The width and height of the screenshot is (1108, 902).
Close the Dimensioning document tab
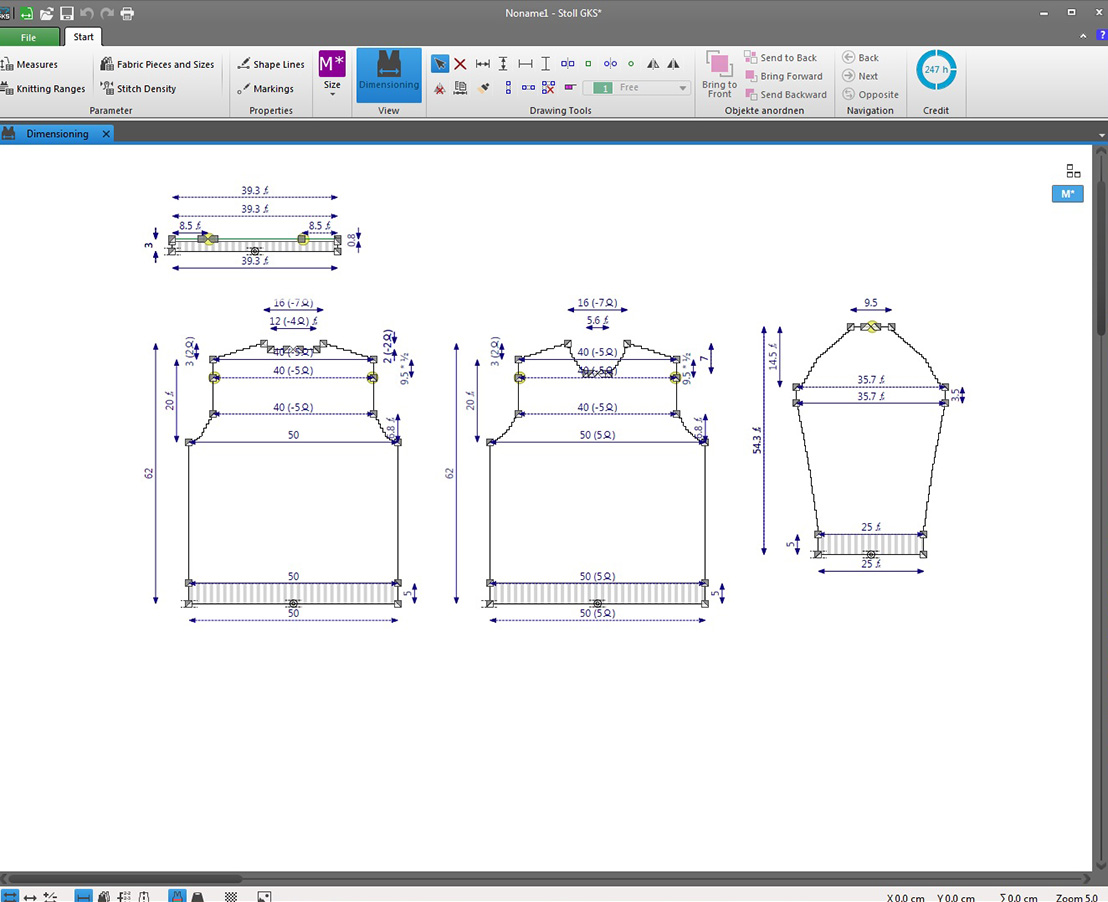click(106, 134)
